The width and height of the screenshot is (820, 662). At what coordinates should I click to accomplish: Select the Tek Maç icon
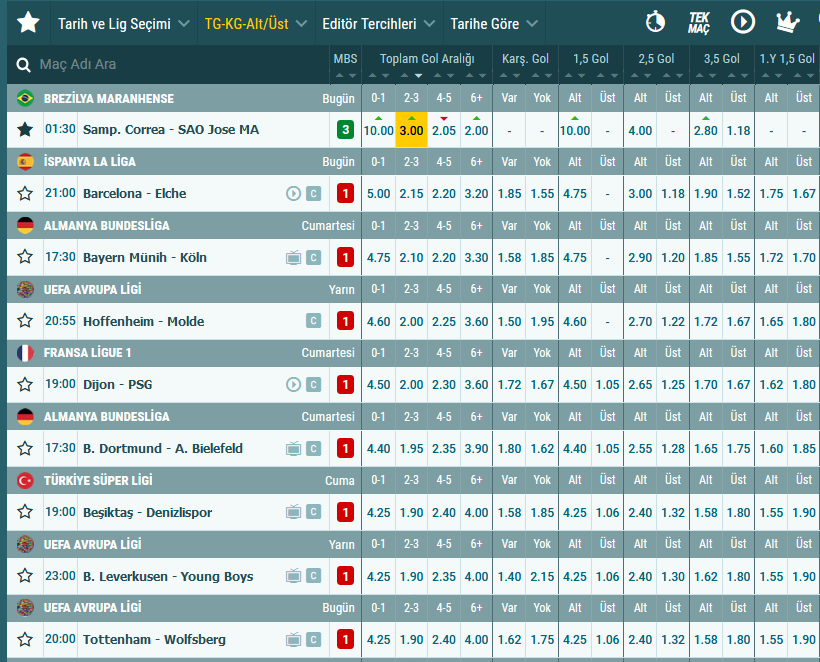[x=699, y=23]
